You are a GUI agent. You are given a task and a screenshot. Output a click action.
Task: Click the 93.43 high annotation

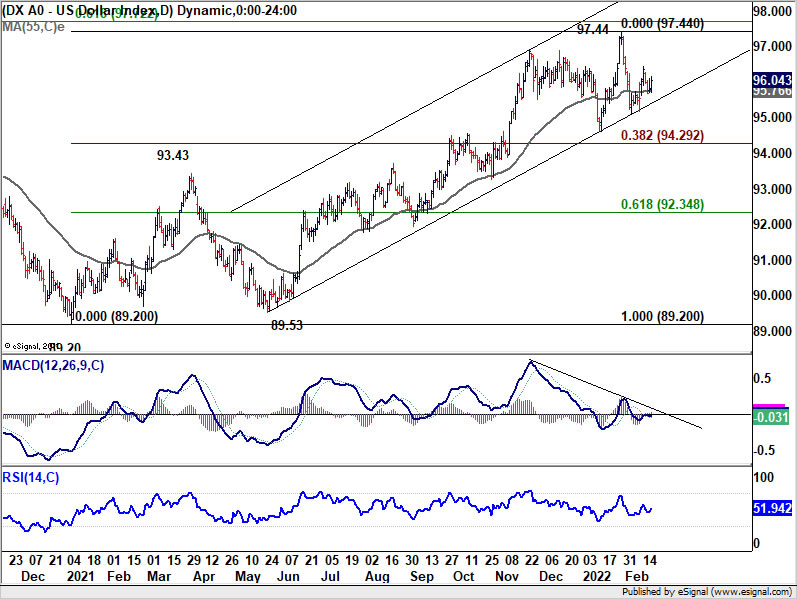click(x=173, y=155)
